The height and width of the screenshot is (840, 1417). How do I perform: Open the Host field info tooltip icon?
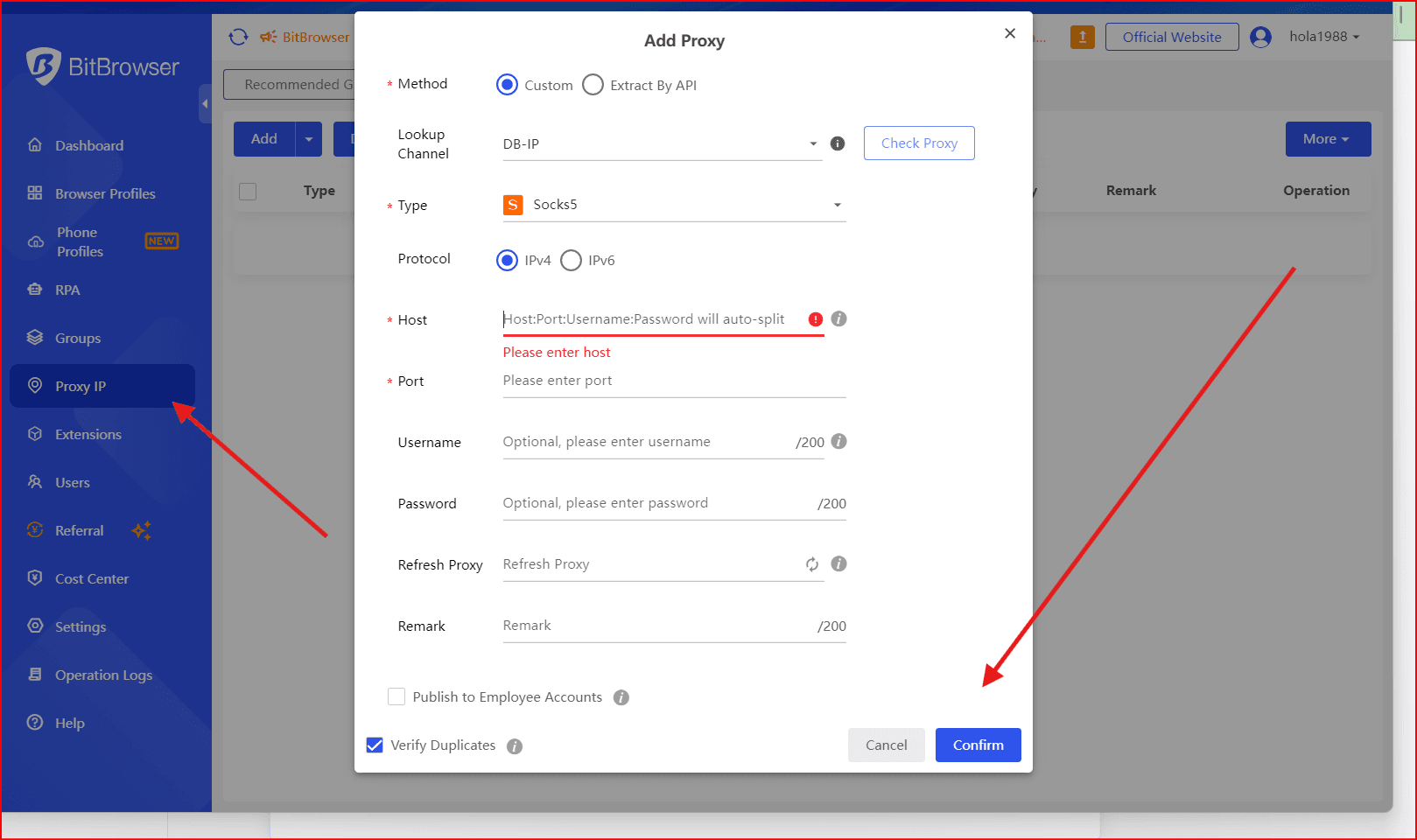838,319
